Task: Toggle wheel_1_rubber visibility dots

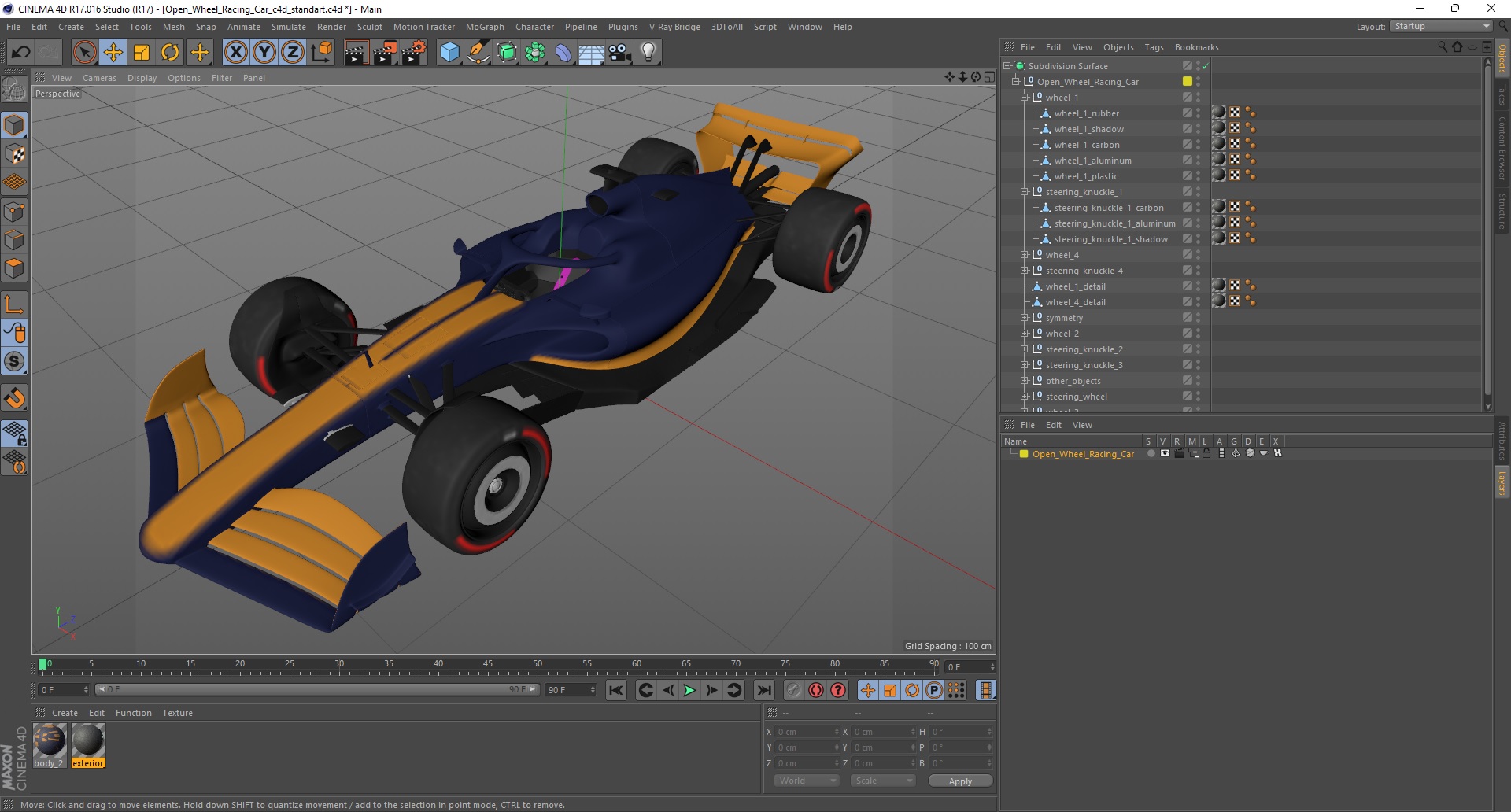Action: 1198,113
